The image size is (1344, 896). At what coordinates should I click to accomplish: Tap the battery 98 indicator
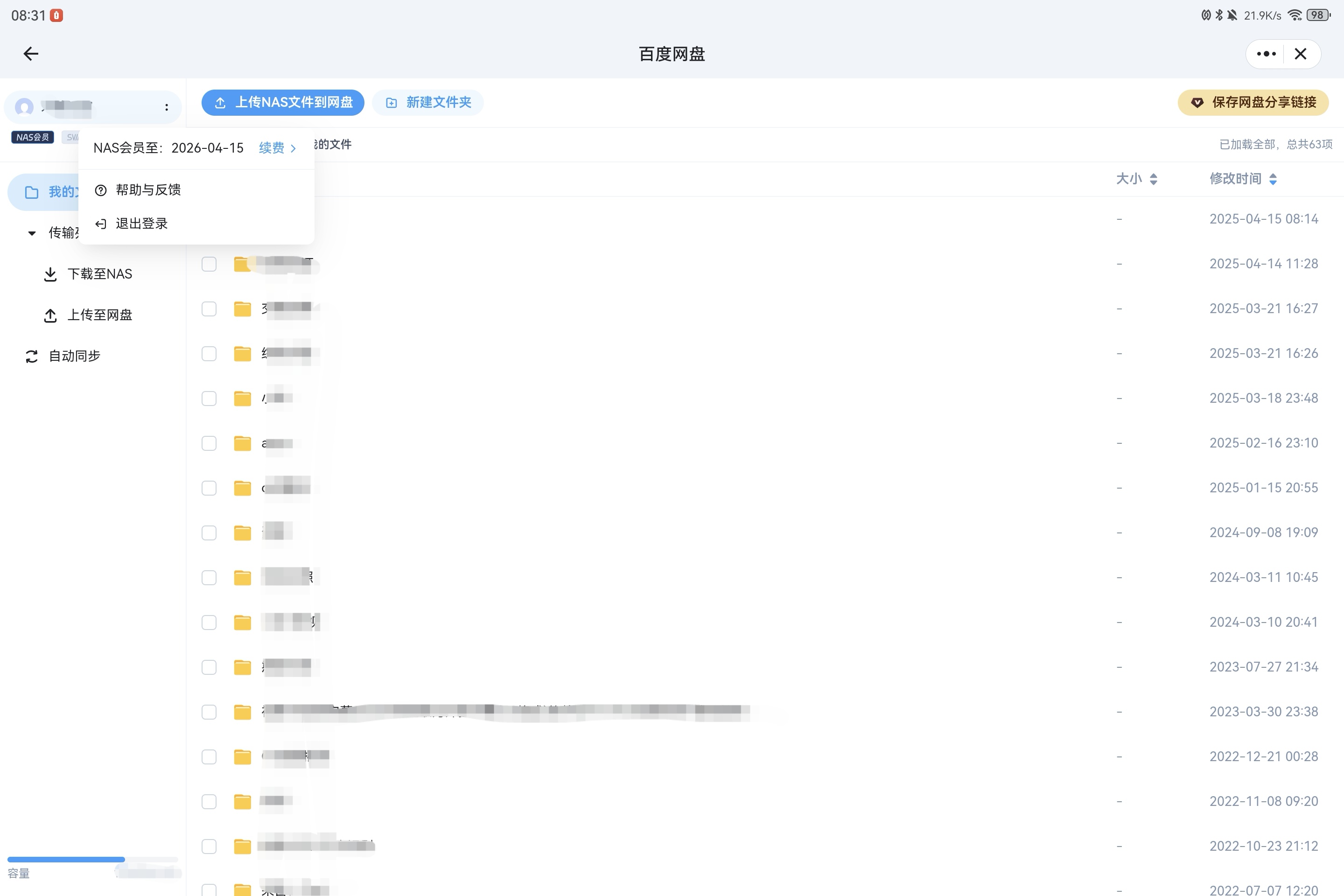point(1318,15)
